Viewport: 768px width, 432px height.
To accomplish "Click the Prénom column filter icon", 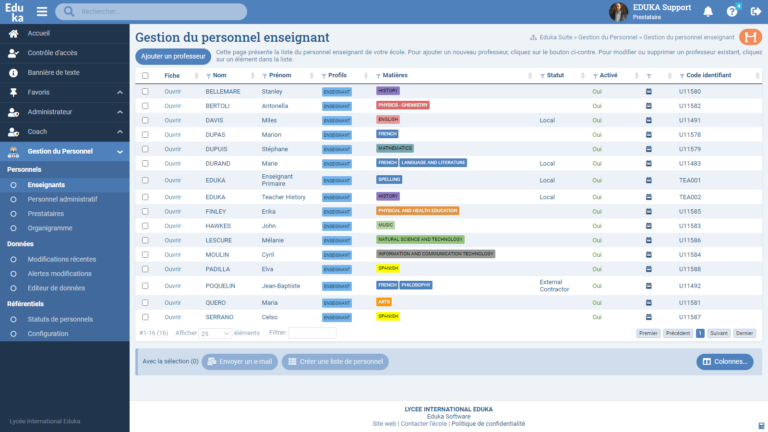I will [x=264, y=76].
